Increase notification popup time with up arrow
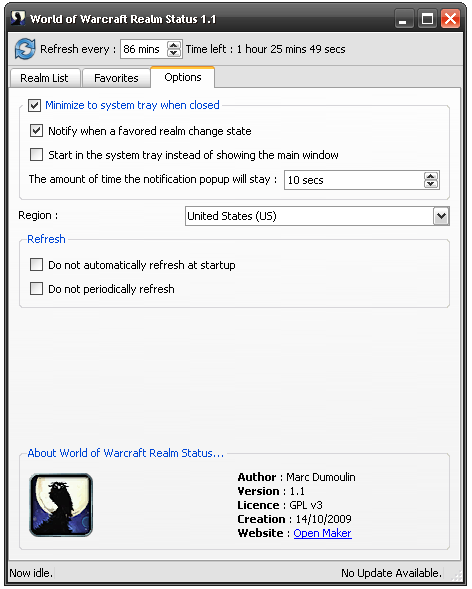 pyautogui.click(x=431, y=176)
